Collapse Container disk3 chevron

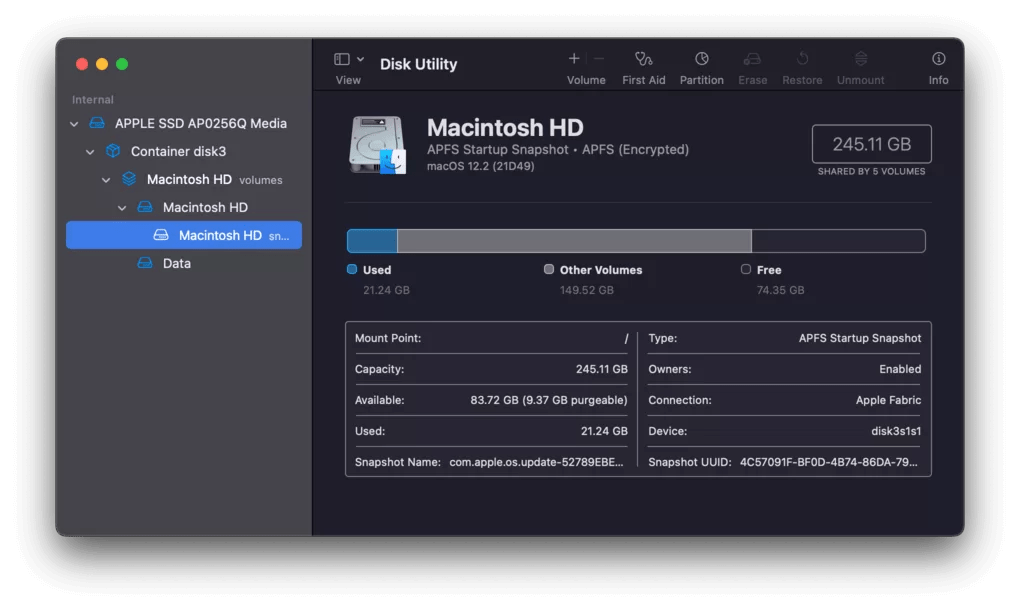[x=90, y=152]
